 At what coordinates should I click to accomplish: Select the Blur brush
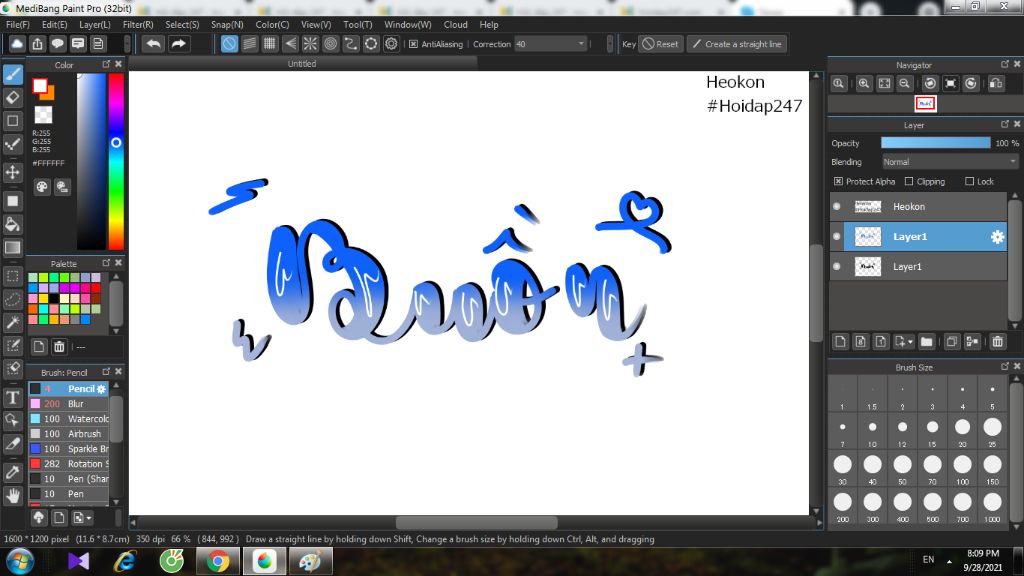point(69,404)
